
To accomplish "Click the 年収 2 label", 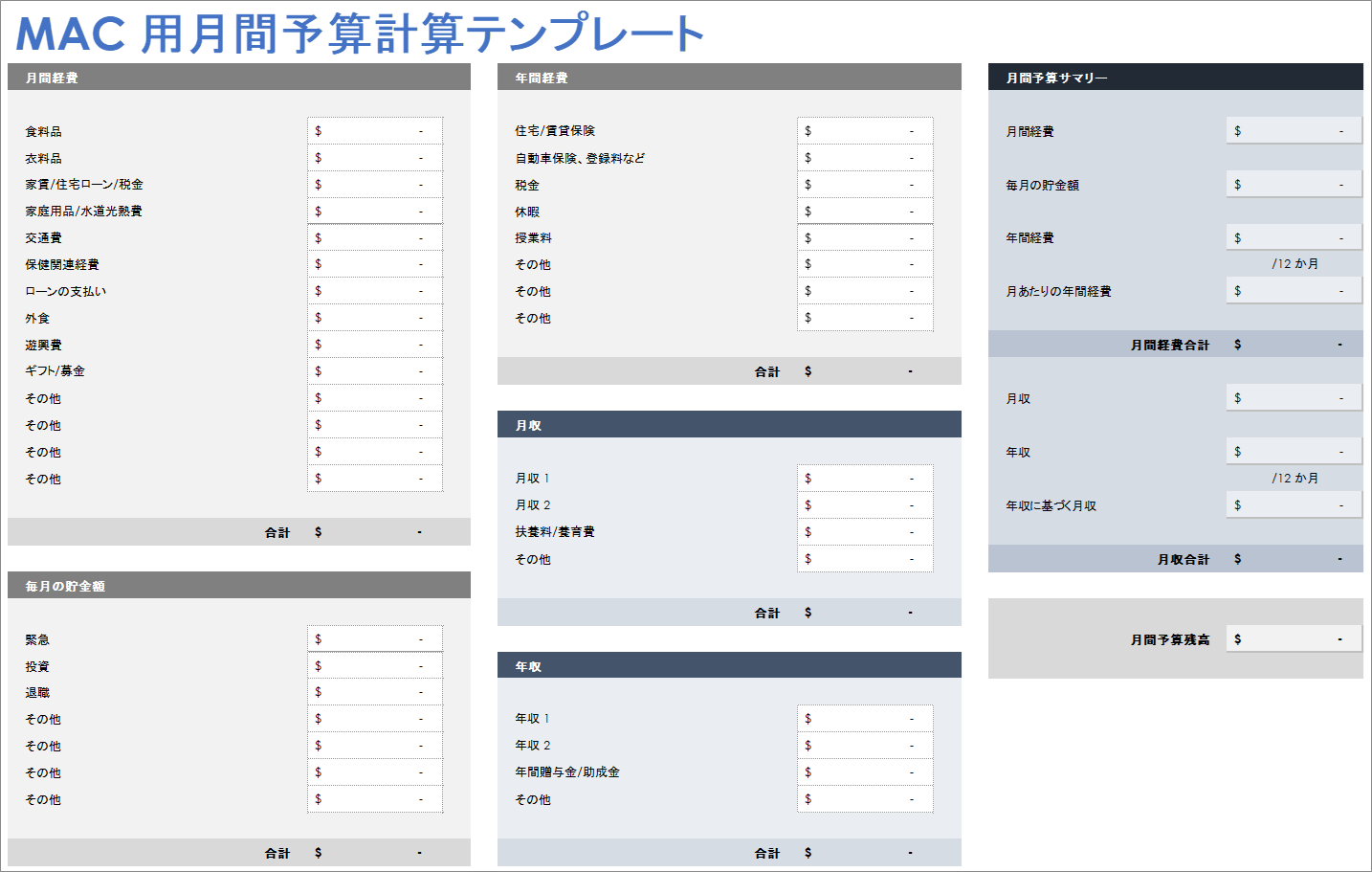I will coord(533,746).
